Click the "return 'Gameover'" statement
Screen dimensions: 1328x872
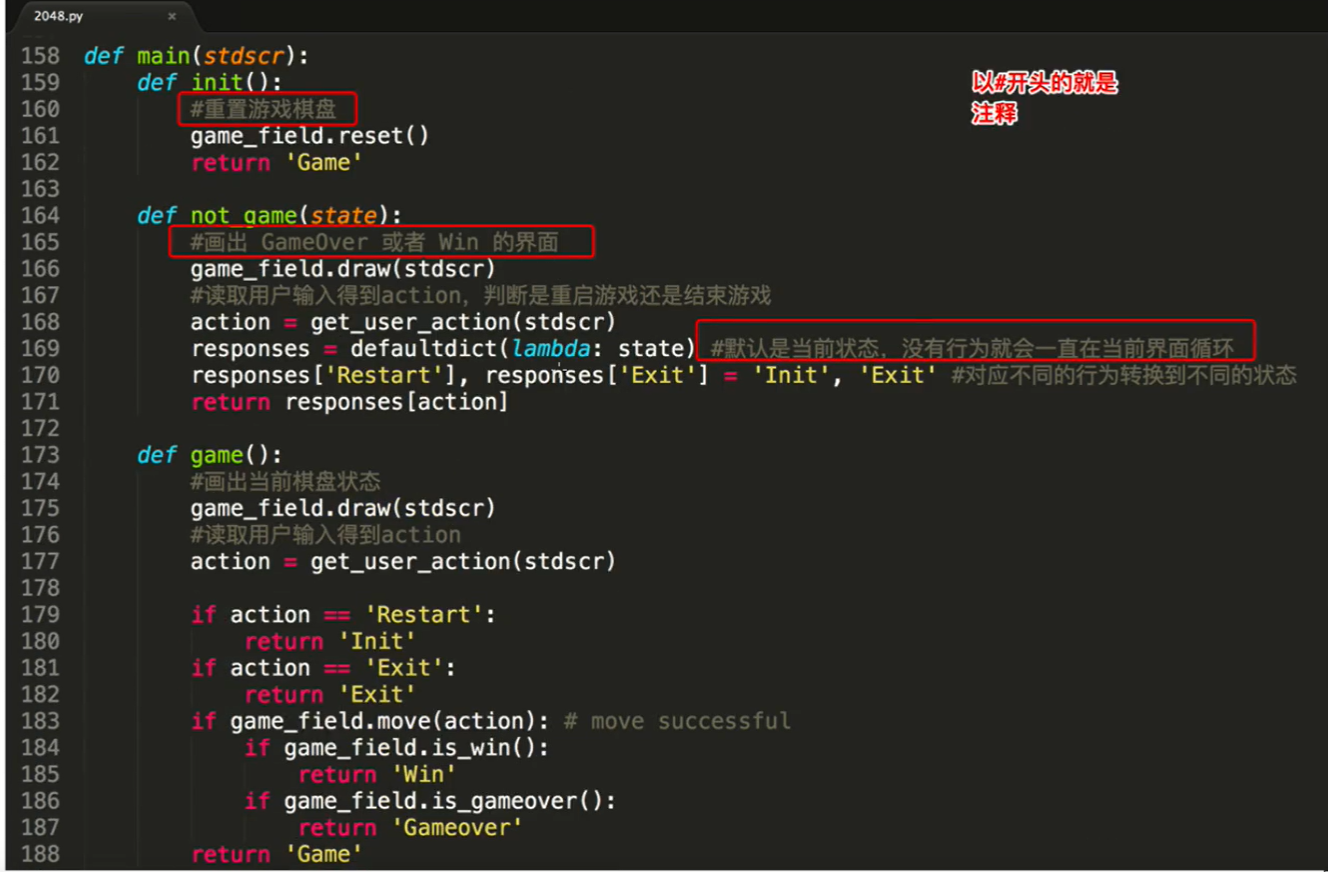tap(410, 828)
